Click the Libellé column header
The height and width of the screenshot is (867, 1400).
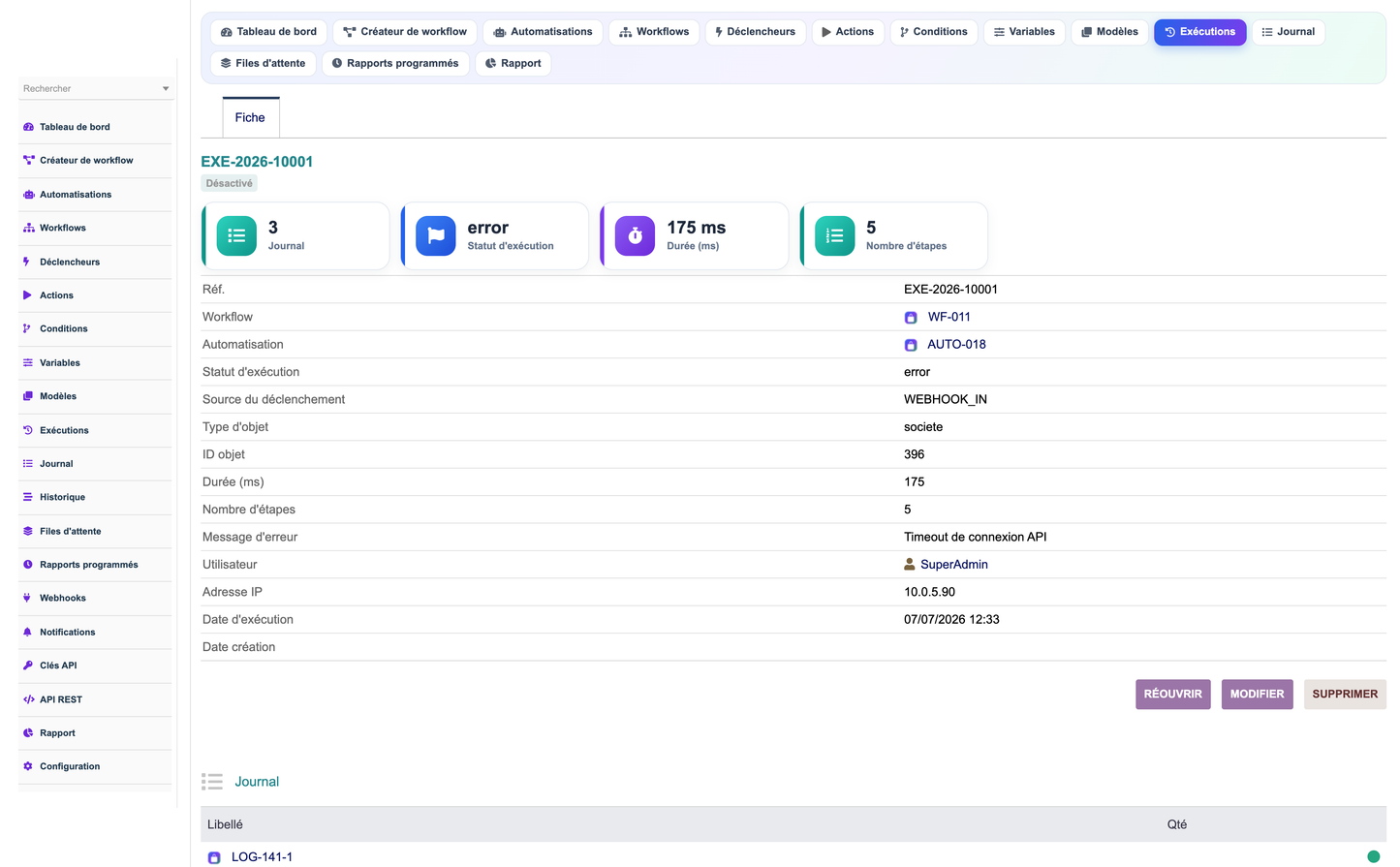tap(225, 824)
